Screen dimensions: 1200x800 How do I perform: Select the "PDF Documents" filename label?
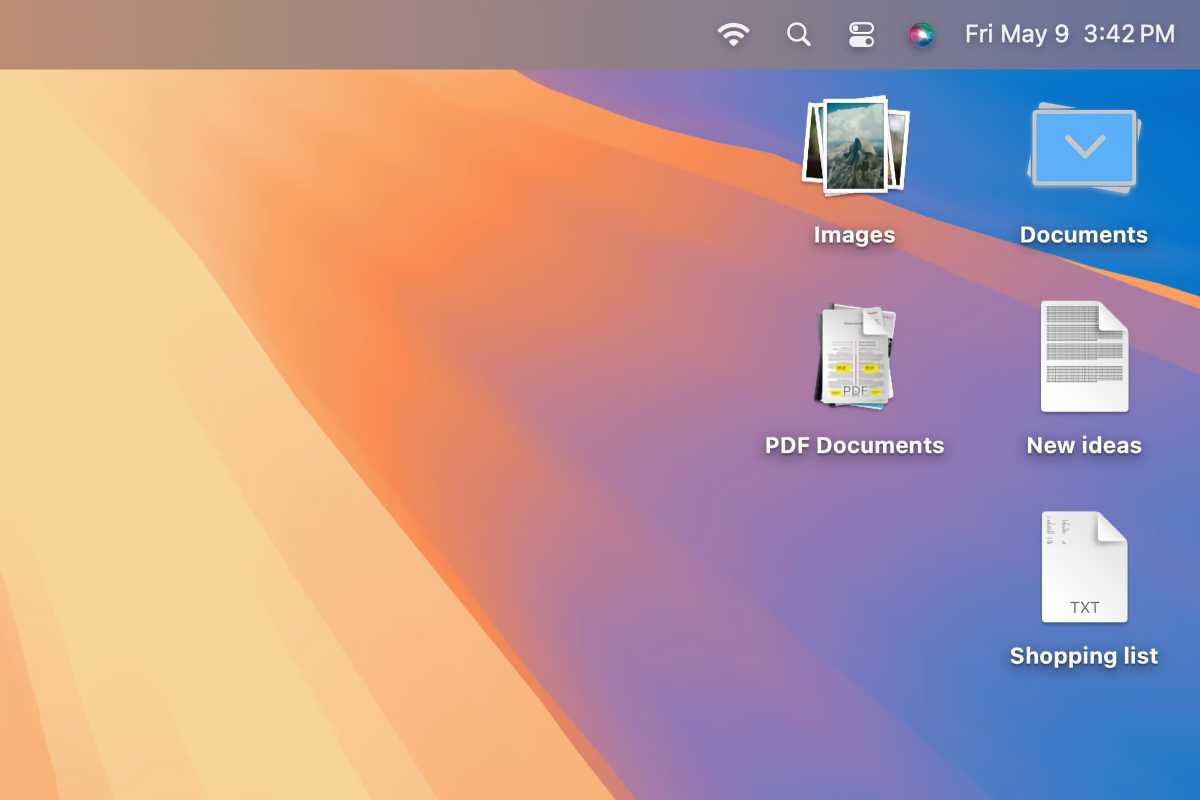tap(855, 445)
